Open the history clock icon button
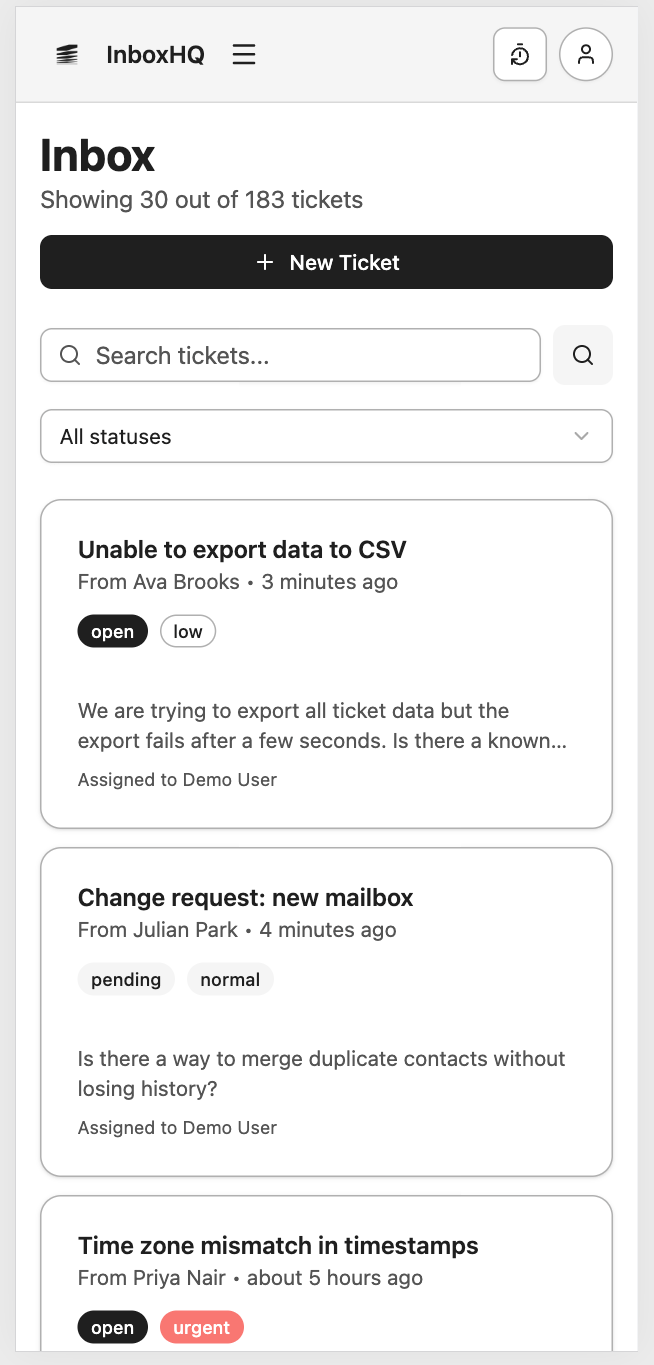The image size is (654, 1365). pyautogui.click(x=520, y=54)
